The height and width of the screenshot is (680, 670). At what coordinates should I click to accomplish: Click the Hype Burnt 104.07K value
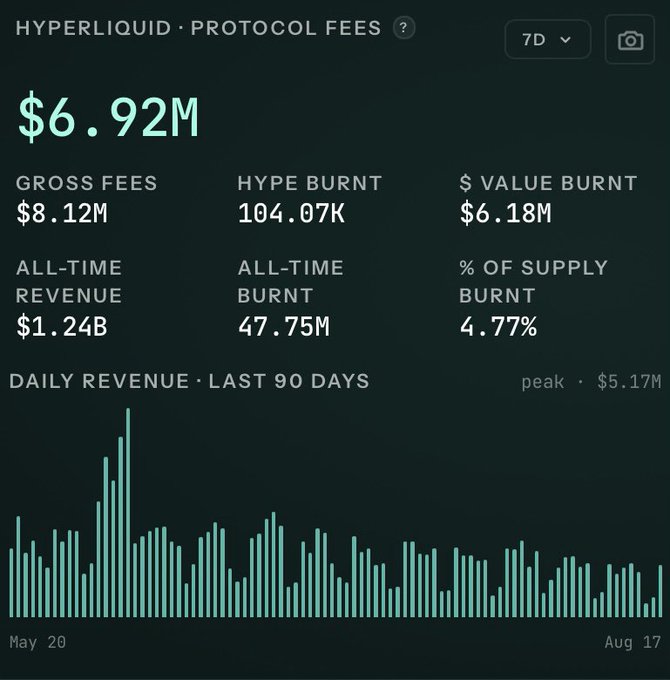click(291, 213)
